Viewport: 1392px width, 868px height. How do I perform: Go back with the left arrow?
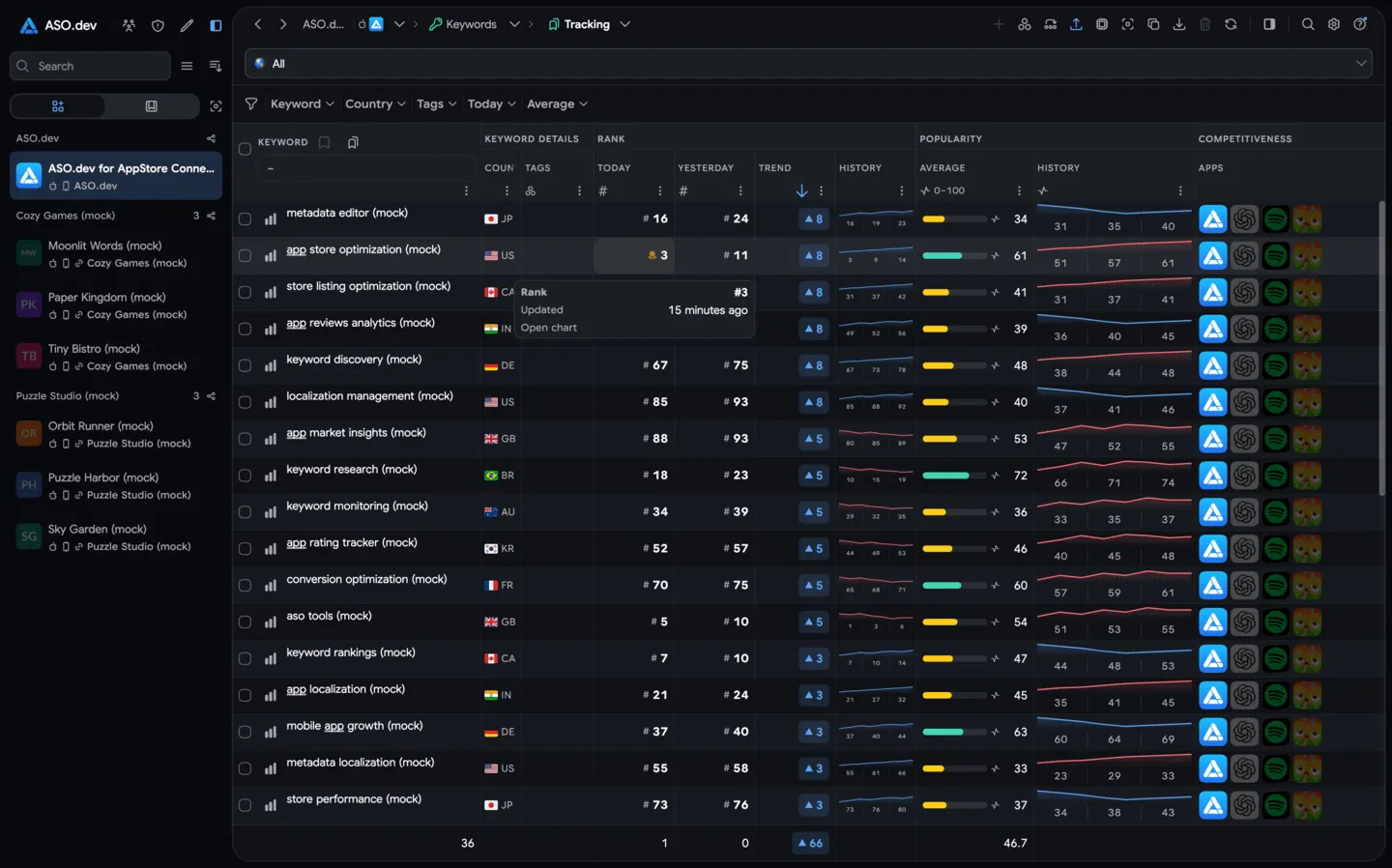pos(258,24)
